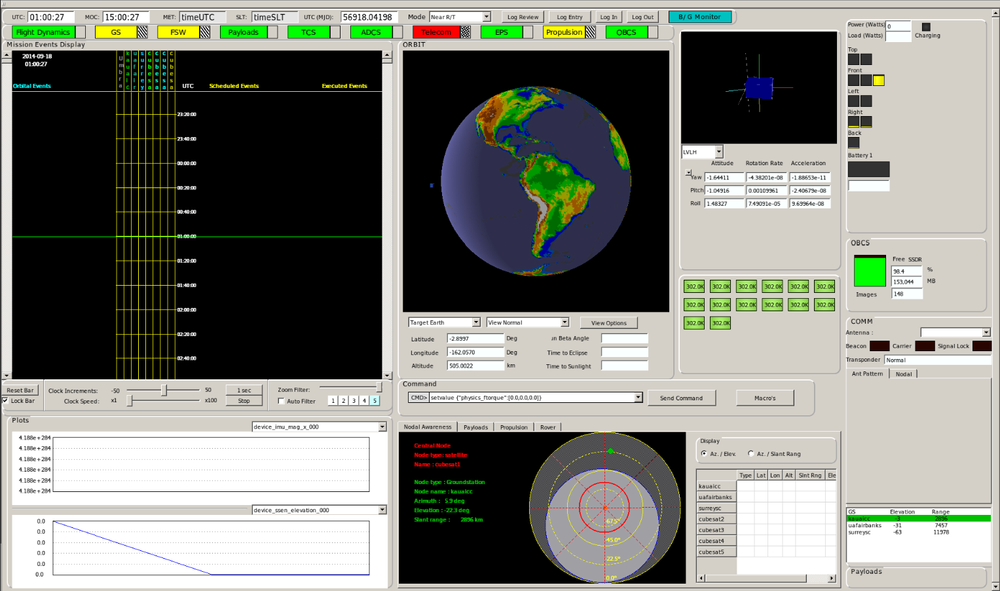Click the Stop clock button

click(244, 401)
